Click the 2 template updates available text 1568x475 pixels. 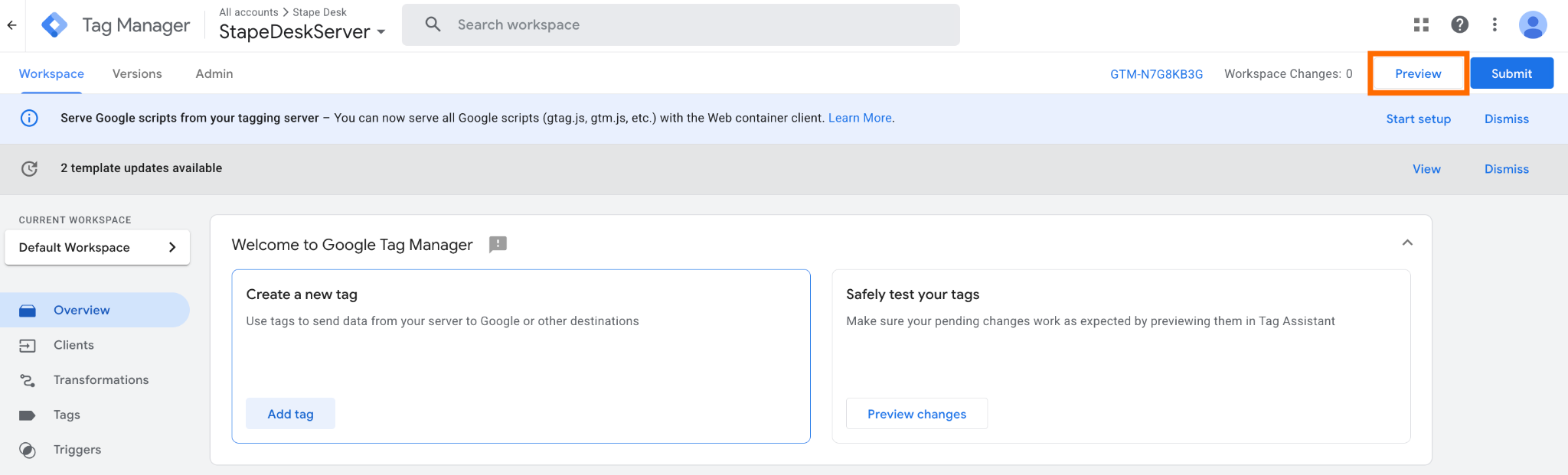click(142, 168)
